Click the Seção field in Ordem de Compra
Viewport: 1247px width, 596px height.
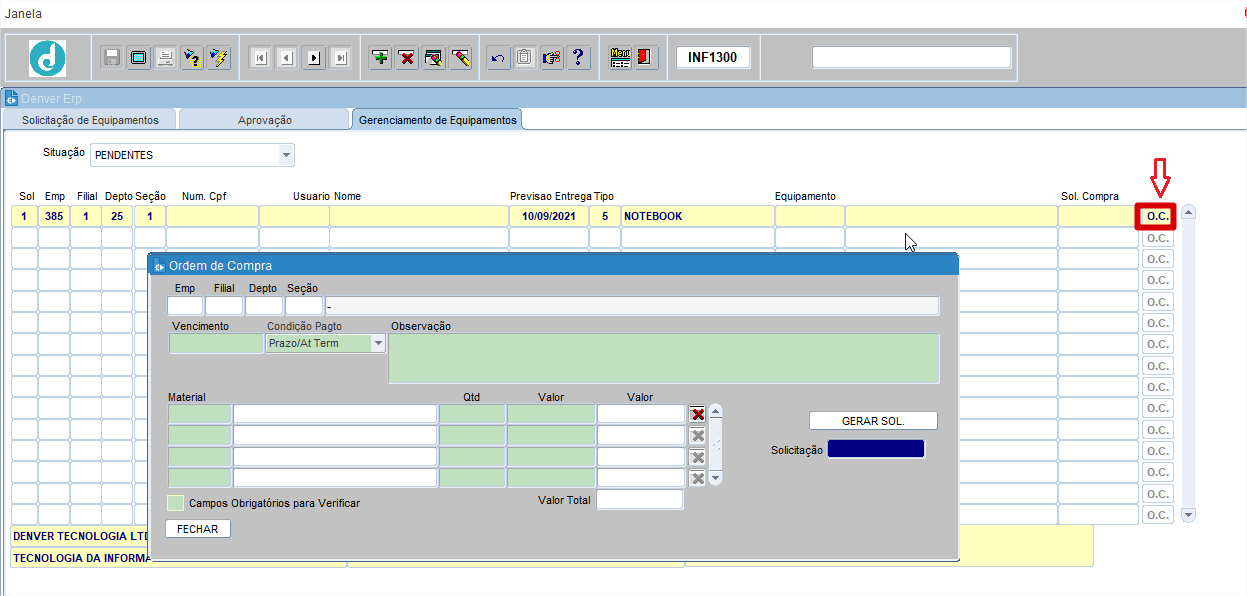tap(304, 306)
